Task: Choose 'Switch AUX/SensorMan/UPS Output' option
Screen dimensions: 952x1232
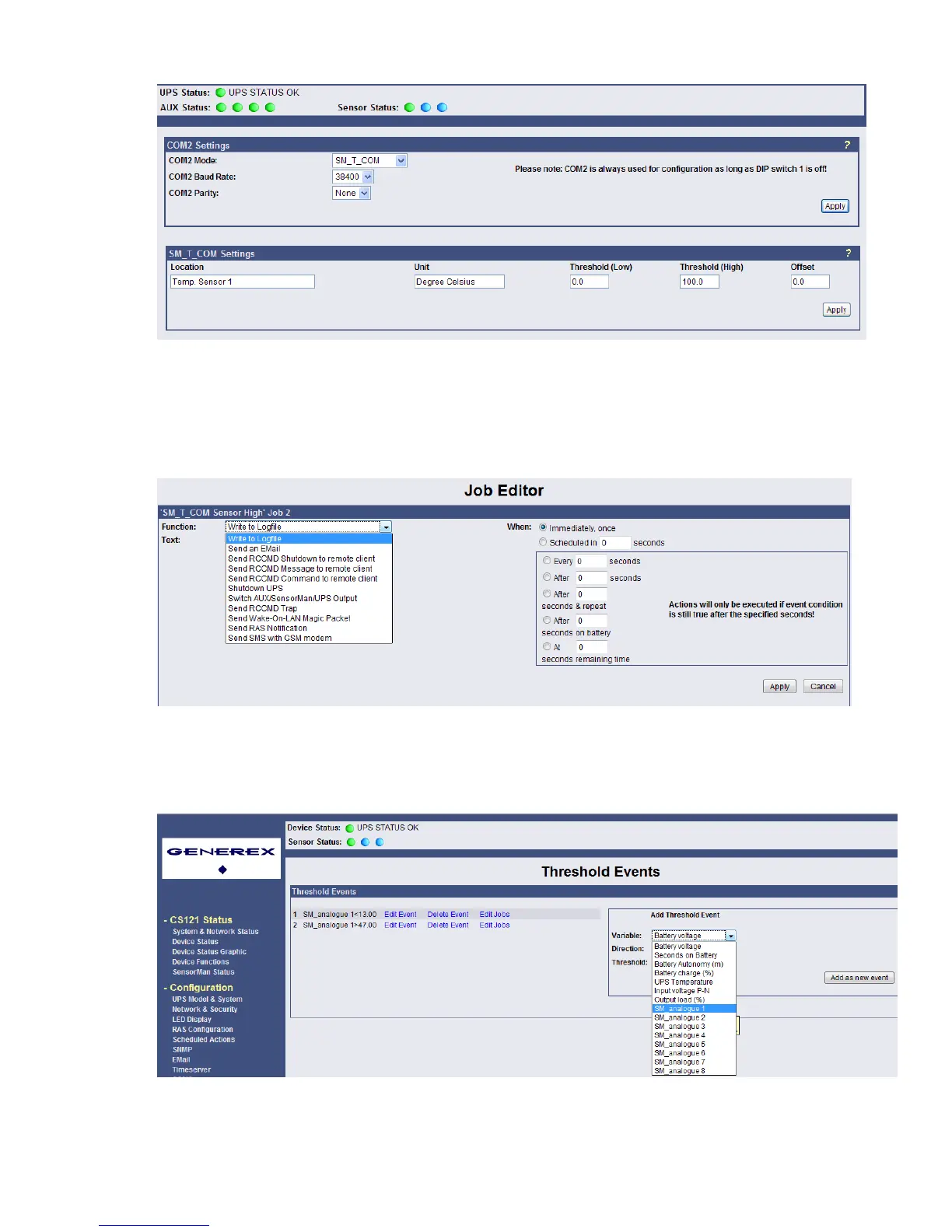Action: coord(292,598)
